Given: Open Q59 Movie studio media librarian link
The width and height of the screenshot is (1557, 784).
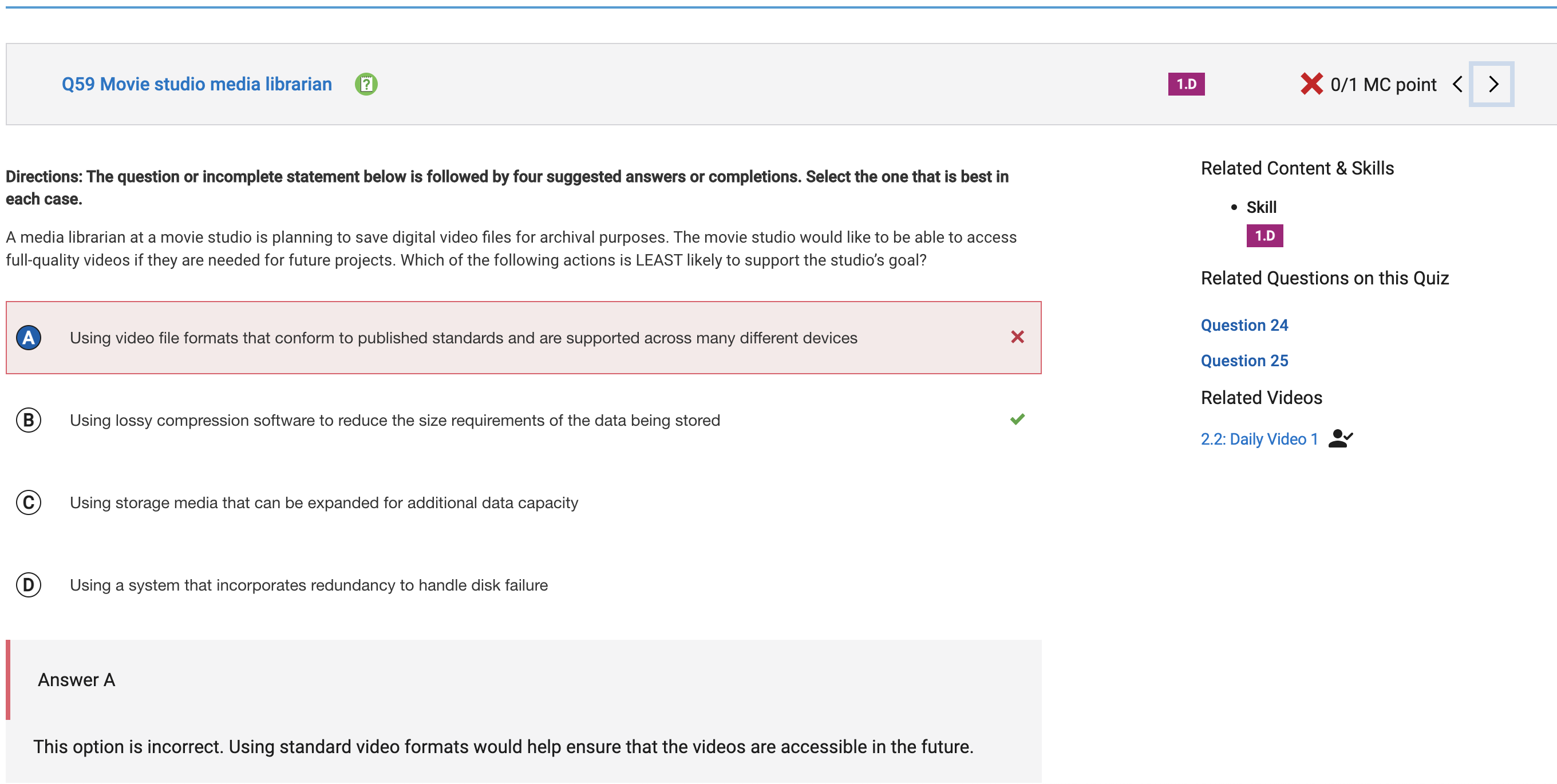Looking at the screenshot, I should [x=196, y=84].
